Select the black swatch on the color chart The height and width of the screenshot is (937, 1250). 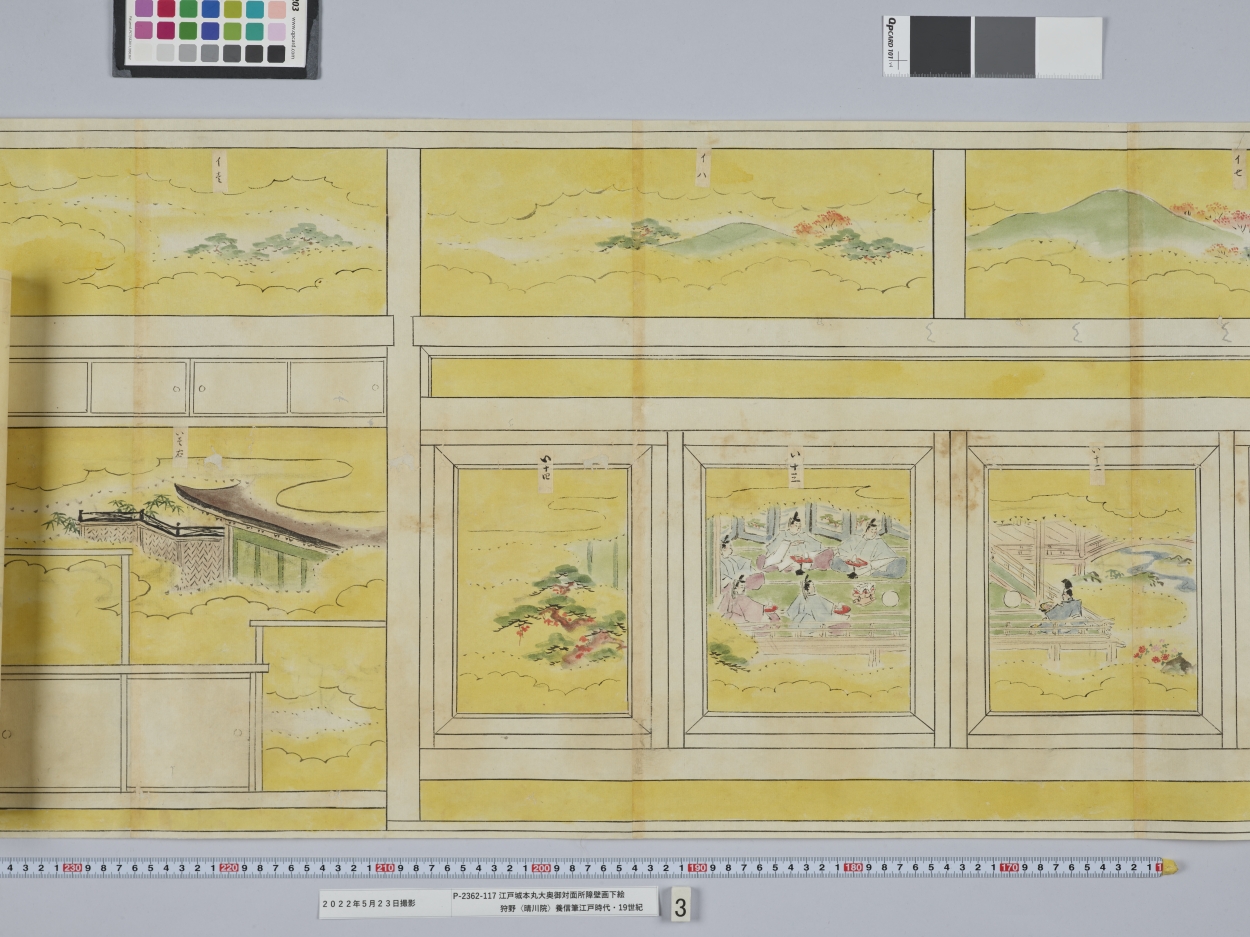tap(276, 54)
